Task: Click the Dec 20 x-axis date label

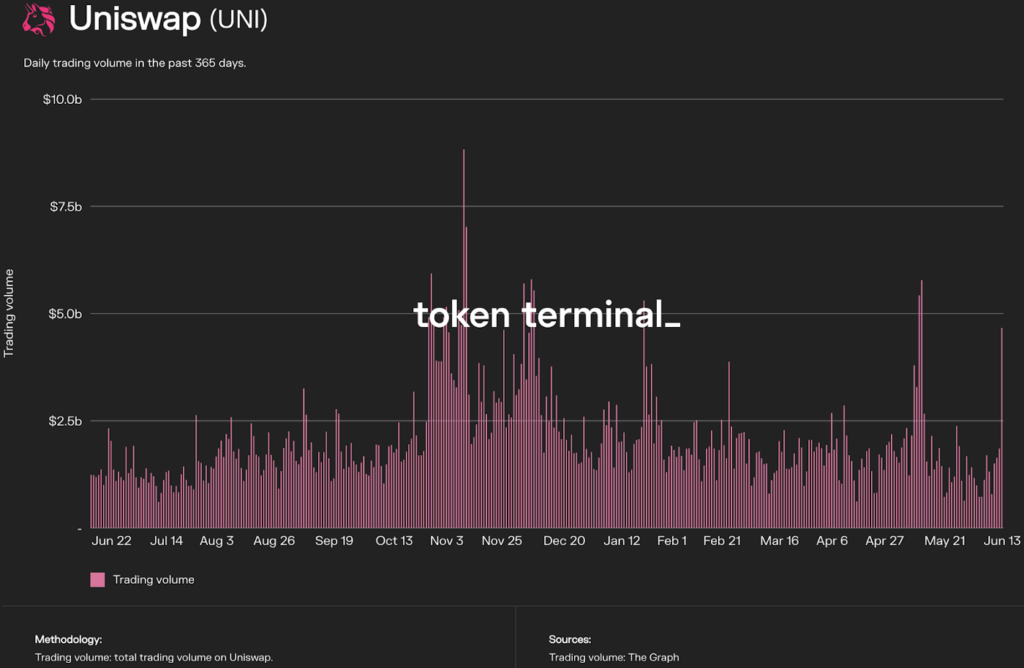Action: pos(564,541)
